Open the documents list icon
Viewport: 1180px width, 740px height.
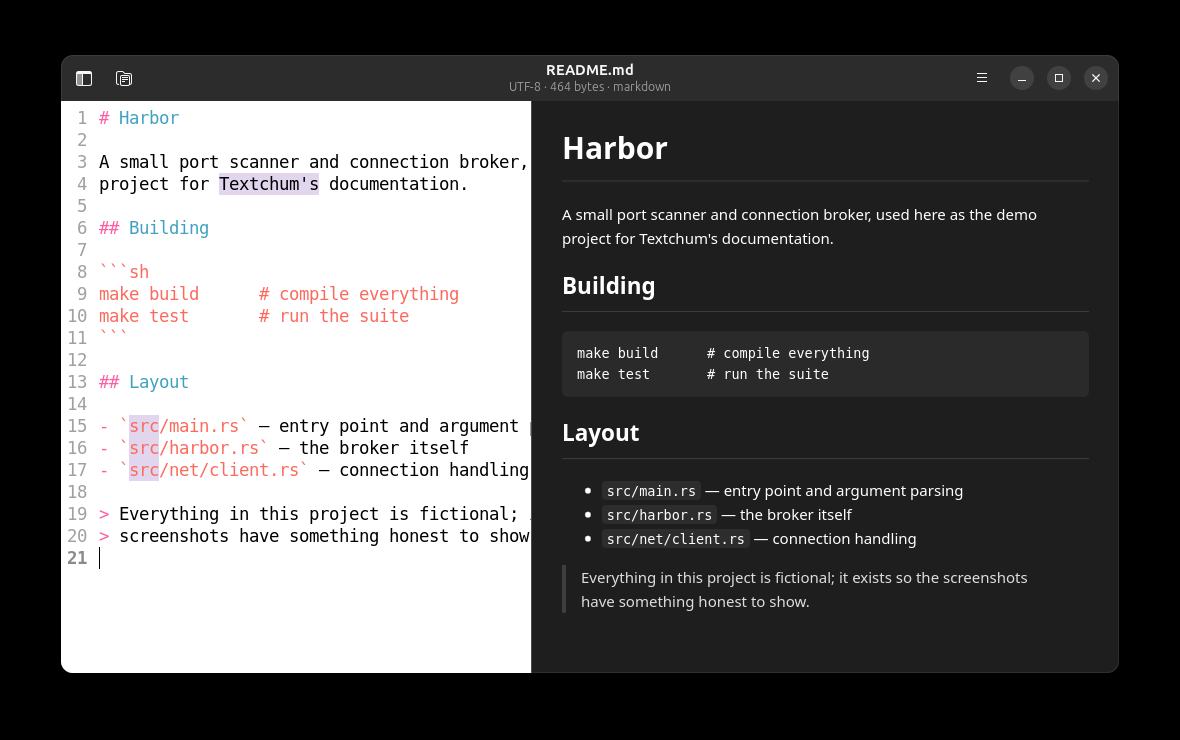tap(124, 78)
